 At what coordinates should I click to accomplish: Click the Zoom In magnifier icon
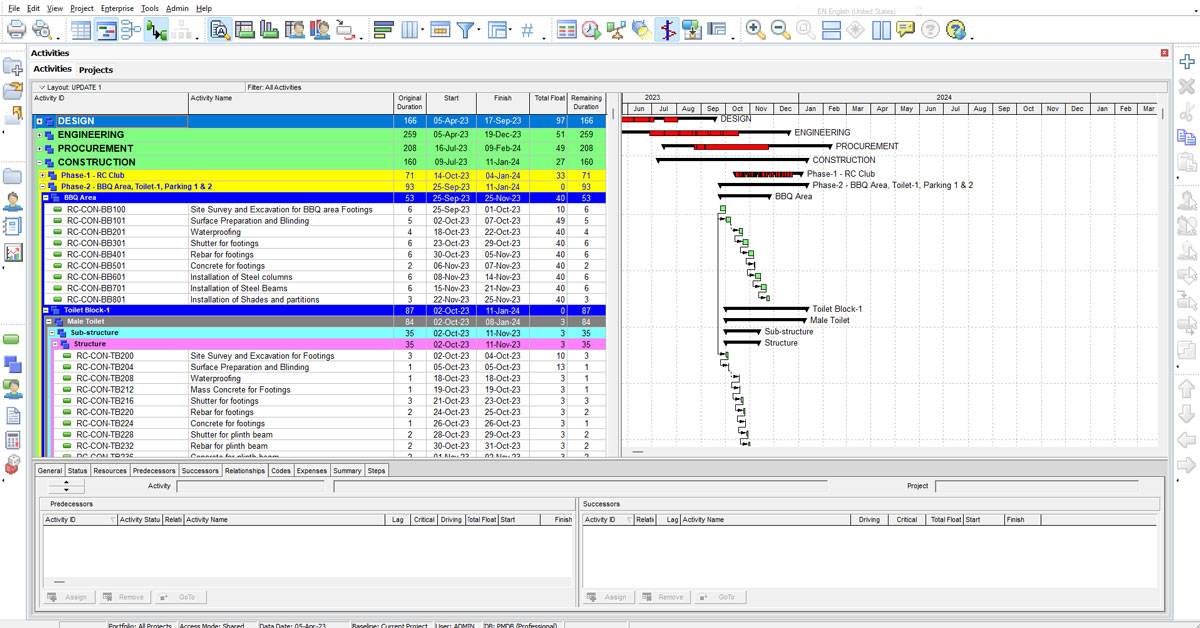click(x=756, y=30)
